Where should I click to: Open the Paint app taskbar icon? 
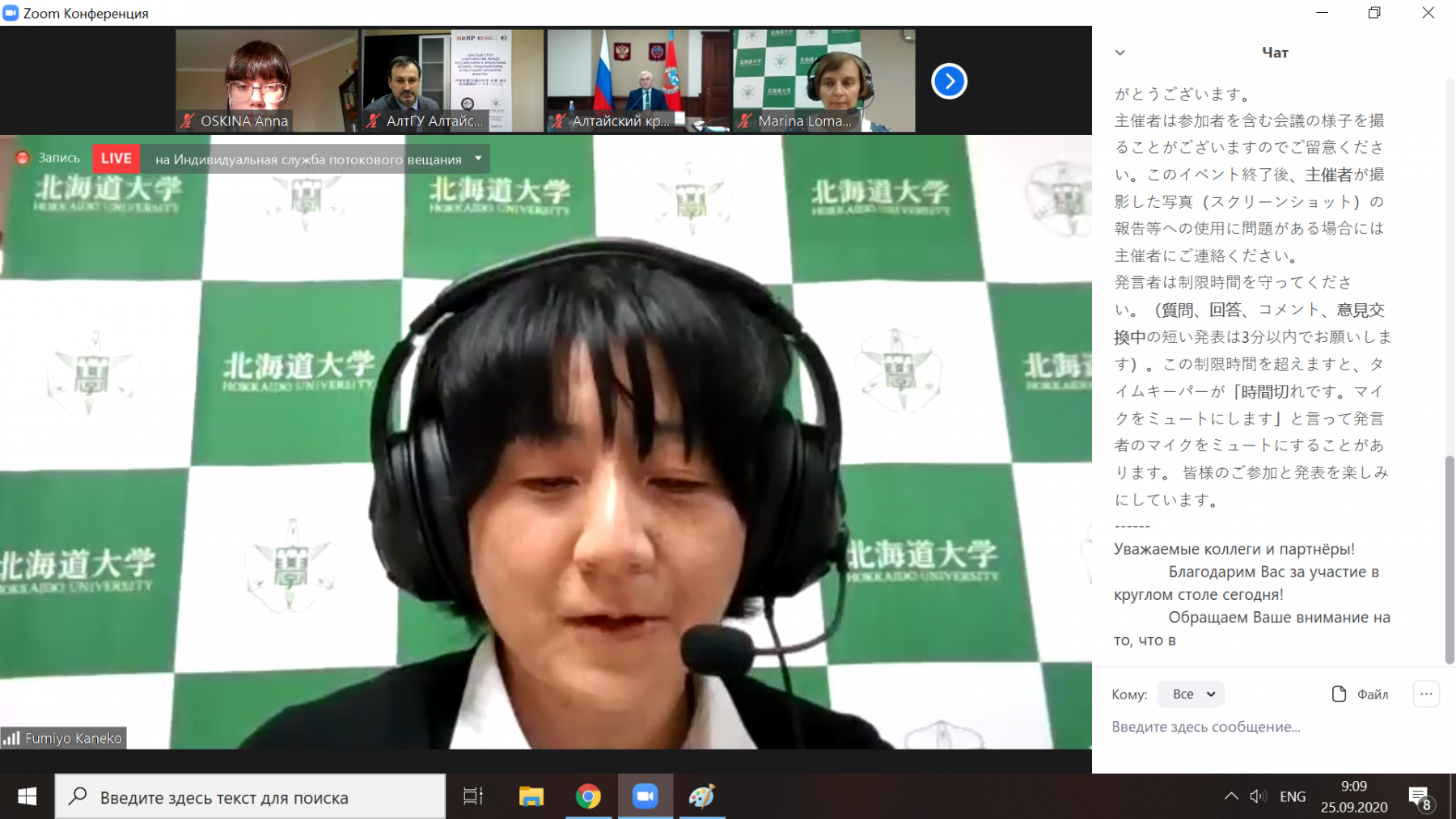point(701,796)
